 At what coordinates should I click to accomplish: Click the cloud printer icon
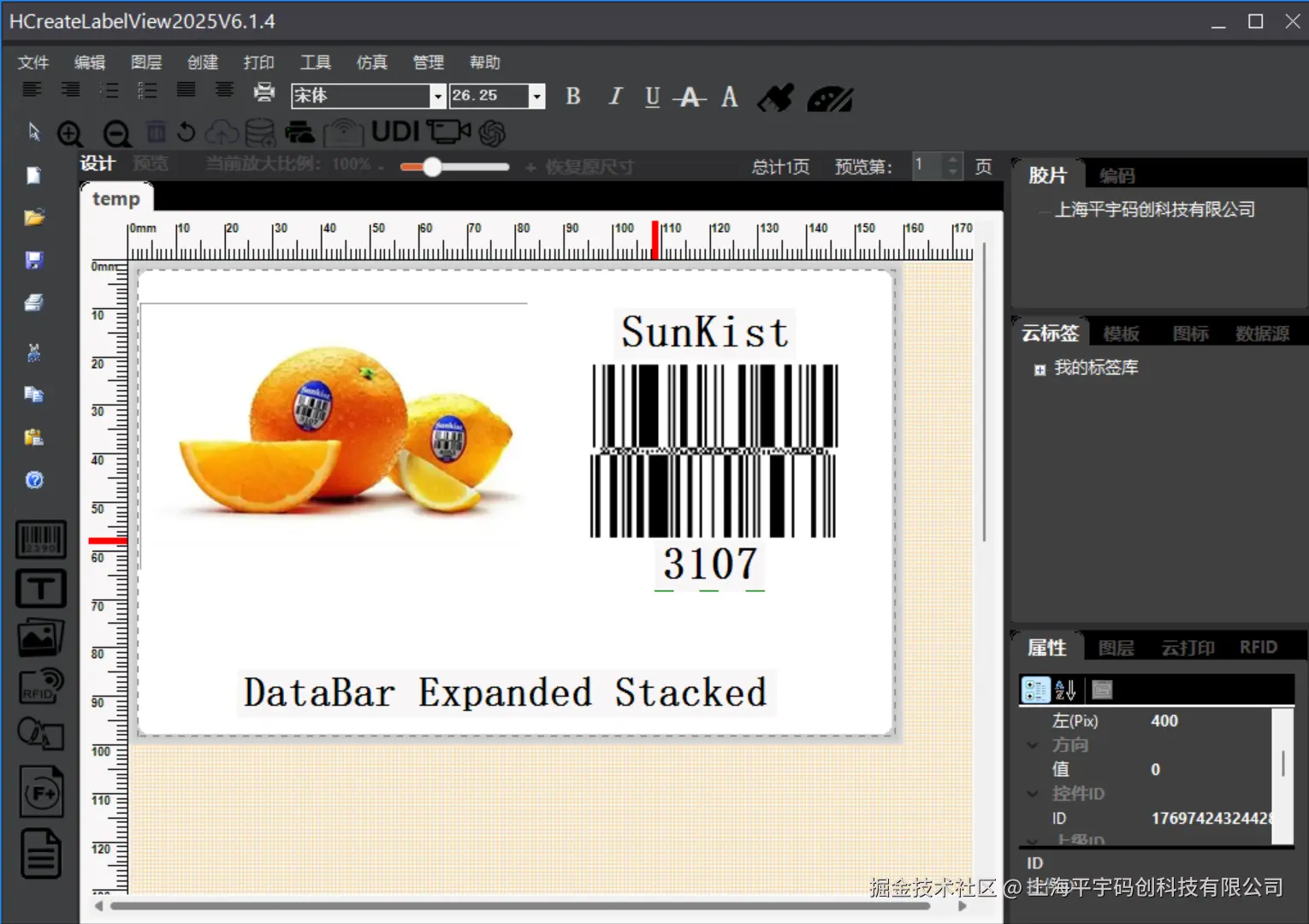(299, 133)
